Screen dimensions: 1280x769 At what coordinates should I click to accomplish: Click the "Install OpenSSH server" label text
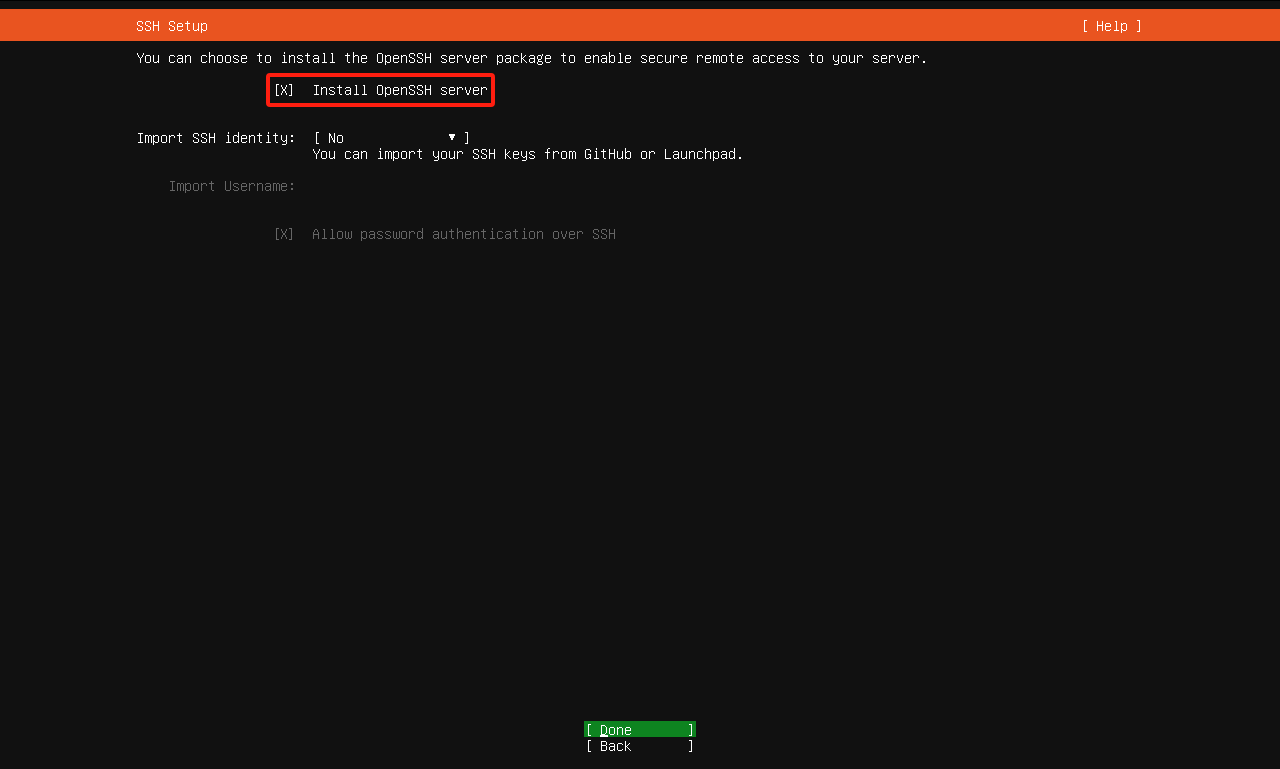pyautogui.click(x=400, y=90)
